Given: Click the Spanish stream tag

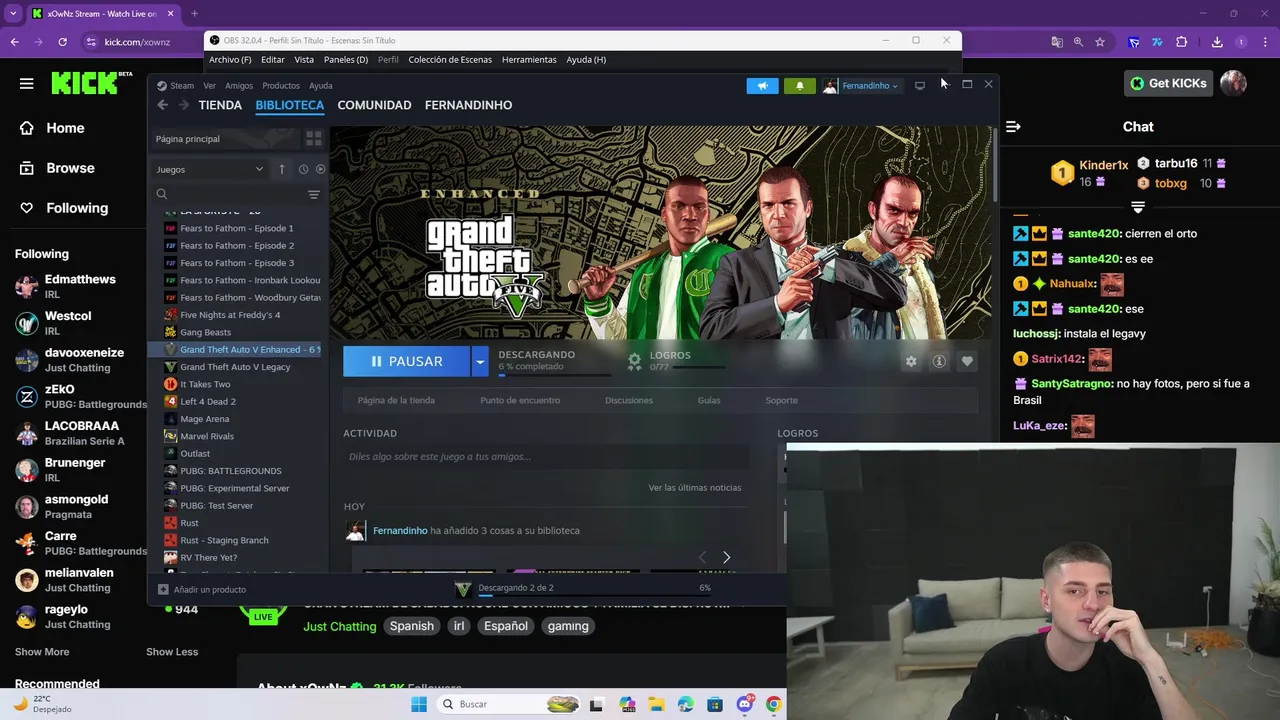Looking at the screenshot, I should 412,626.
